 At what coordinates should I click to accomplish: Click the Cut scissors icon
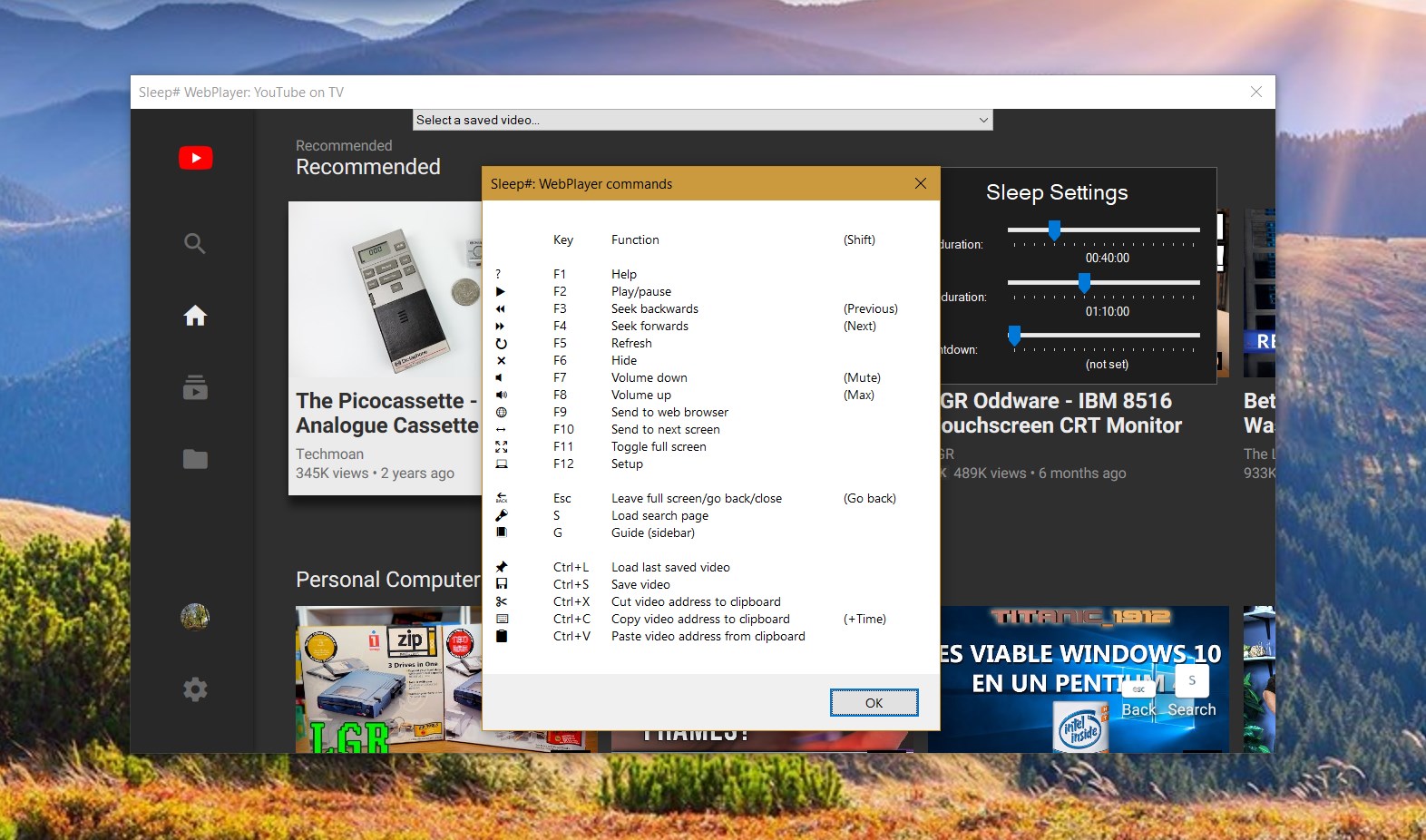pyautogui.click(x=501, y=601)
